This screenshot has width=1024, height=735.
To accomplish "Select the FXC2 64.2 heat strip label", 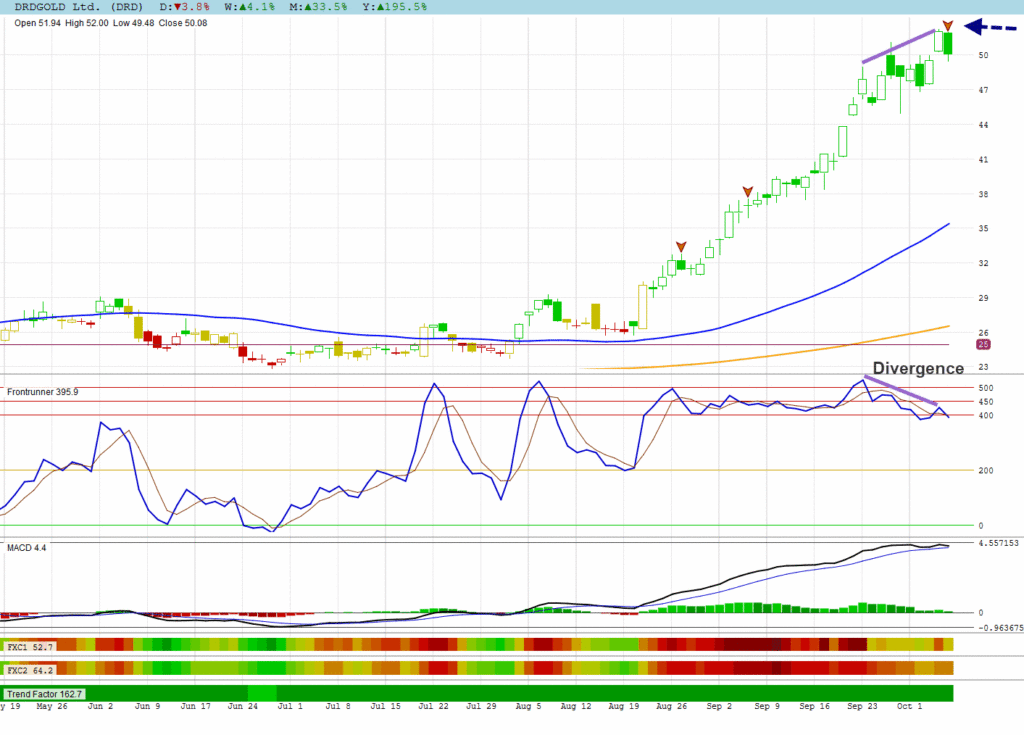I will (28, 668).
